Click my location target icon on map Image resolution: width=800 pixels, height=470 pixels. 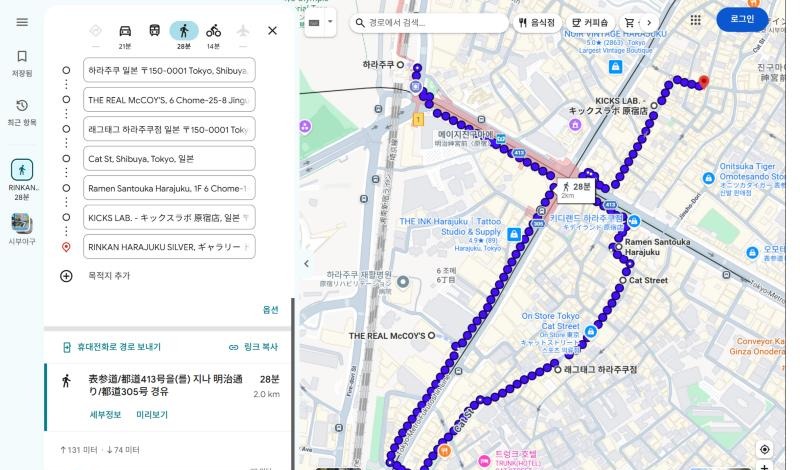[x=764, y=449]
